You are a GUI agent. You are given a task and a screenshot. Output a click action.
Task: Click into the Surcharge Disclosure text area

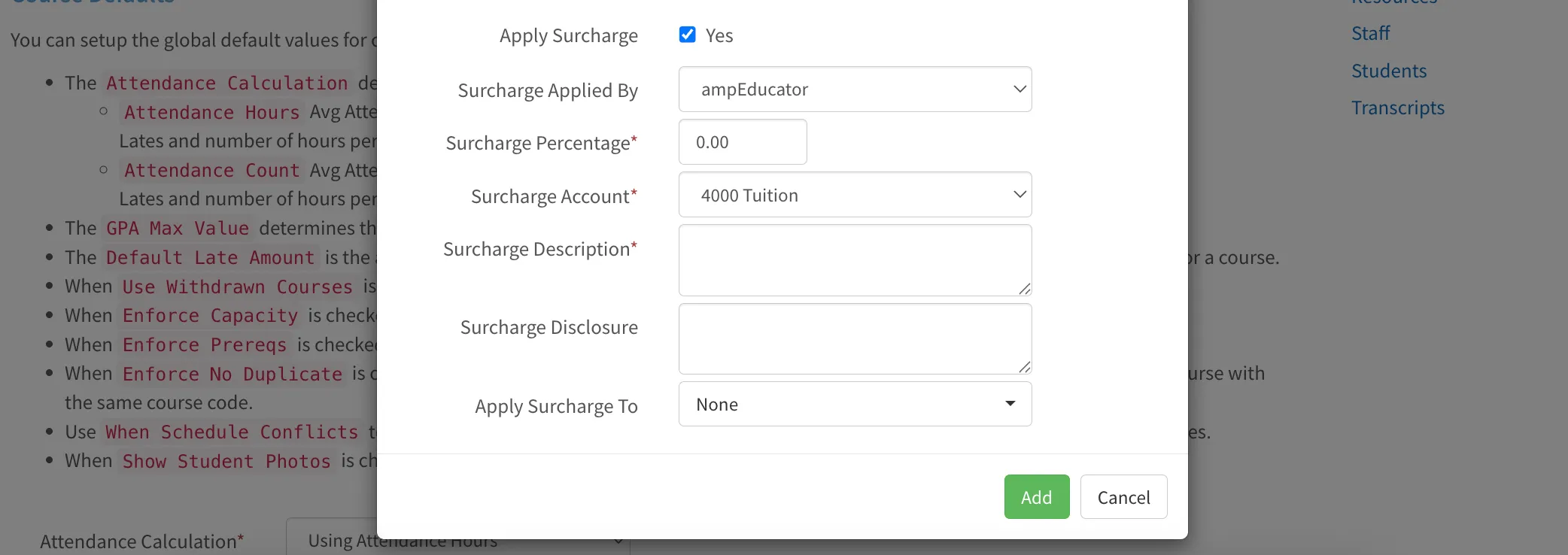(x=855, y=339)
